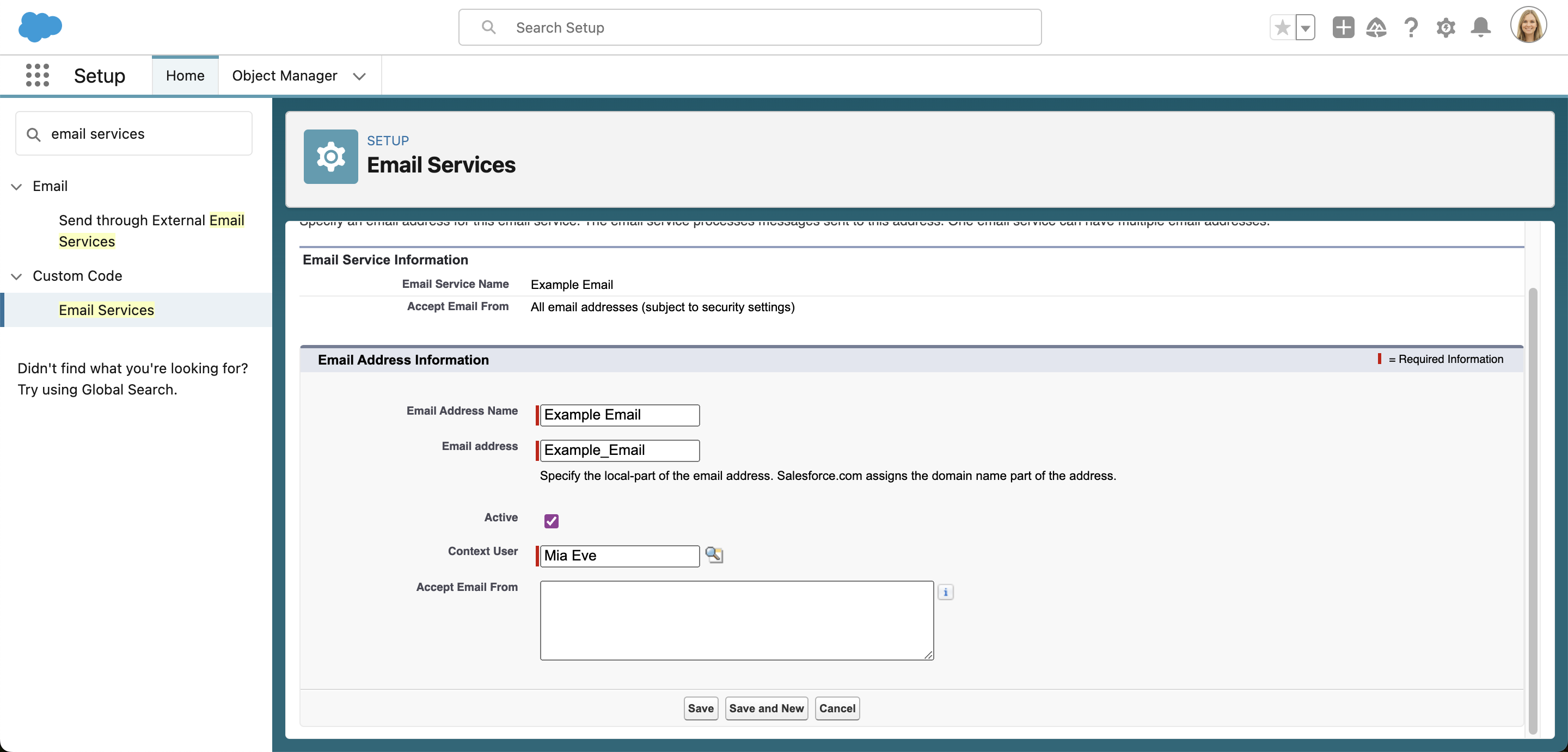Switch to the Home tab
Viewport: 1568px width, 752px height.
(185, 76)
